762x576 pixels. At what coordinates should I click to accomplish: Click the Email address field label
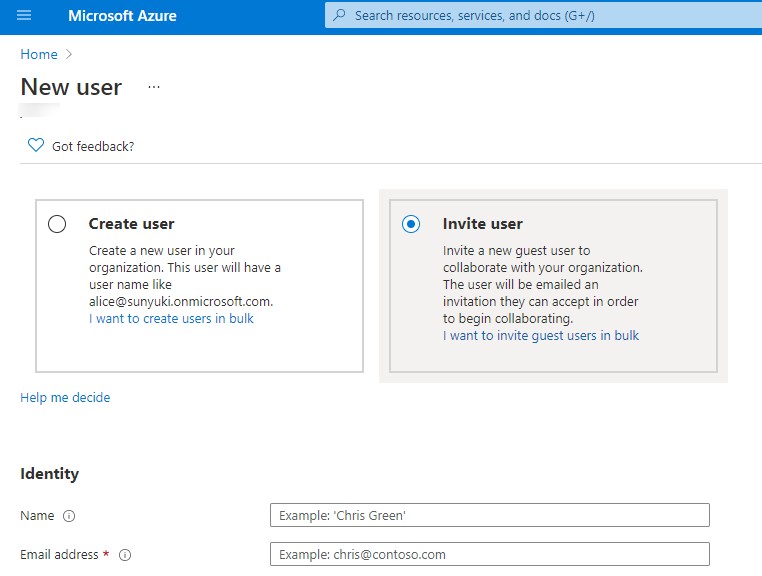click(x=59, y=555)
